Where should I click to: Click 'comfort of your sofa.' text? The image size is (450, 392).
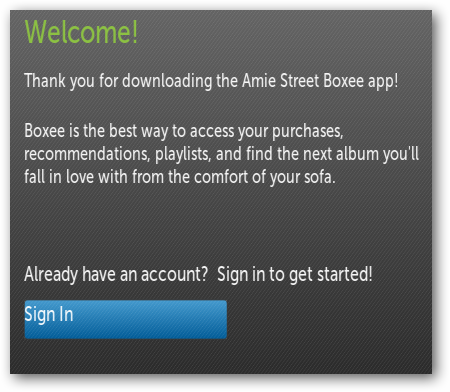coord(265,177)
